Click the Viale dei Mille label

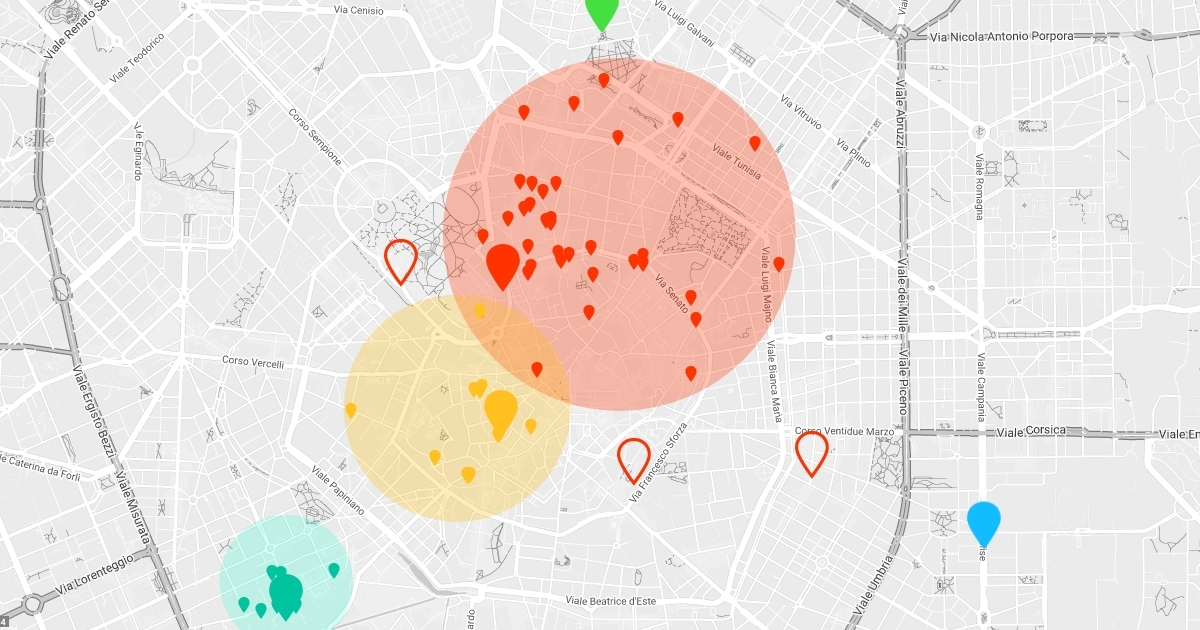pos(901,296)
